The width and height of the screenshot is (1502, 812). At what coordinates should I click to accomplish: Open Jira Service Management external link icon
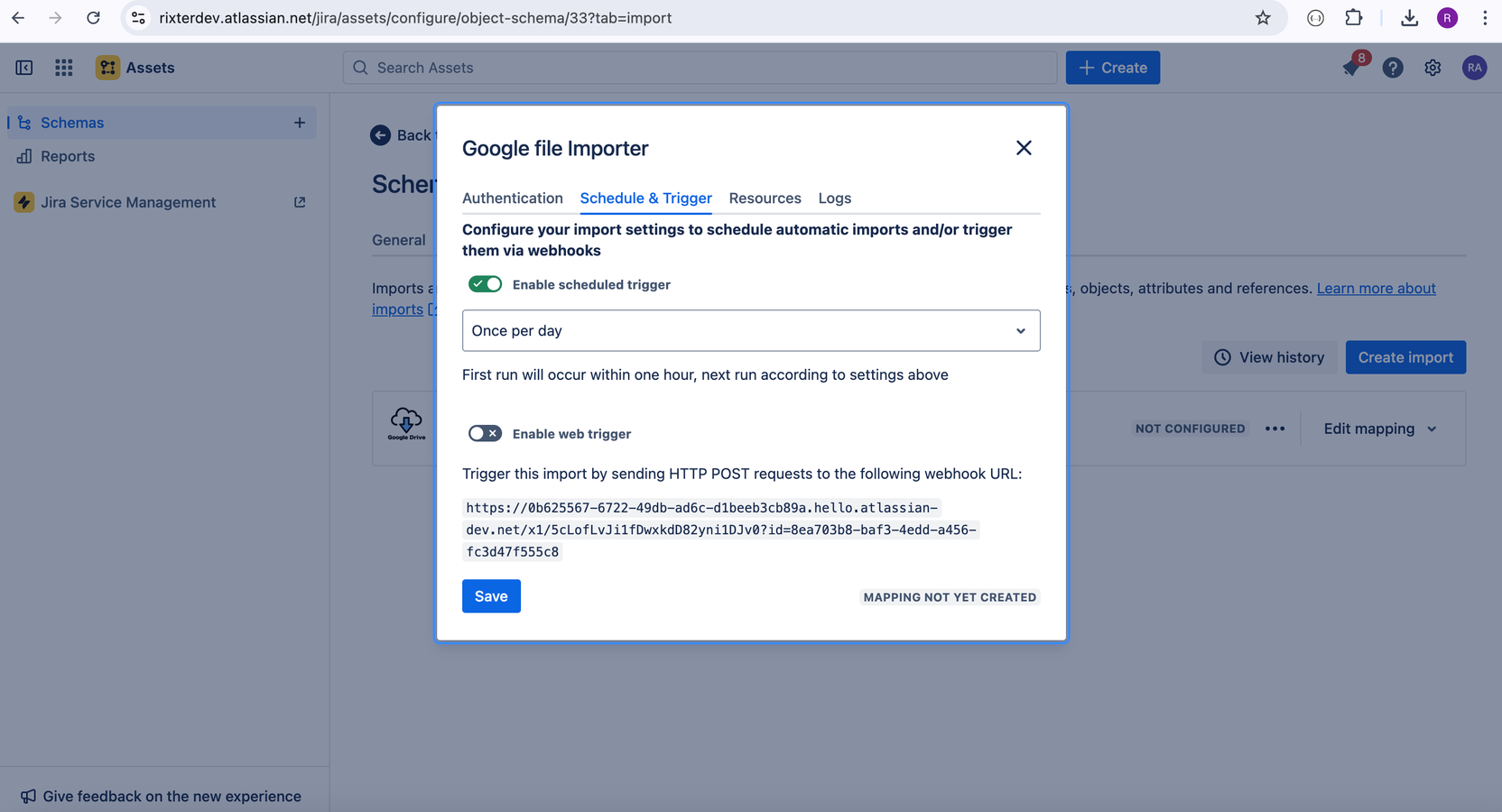click(x=300, y=202)
